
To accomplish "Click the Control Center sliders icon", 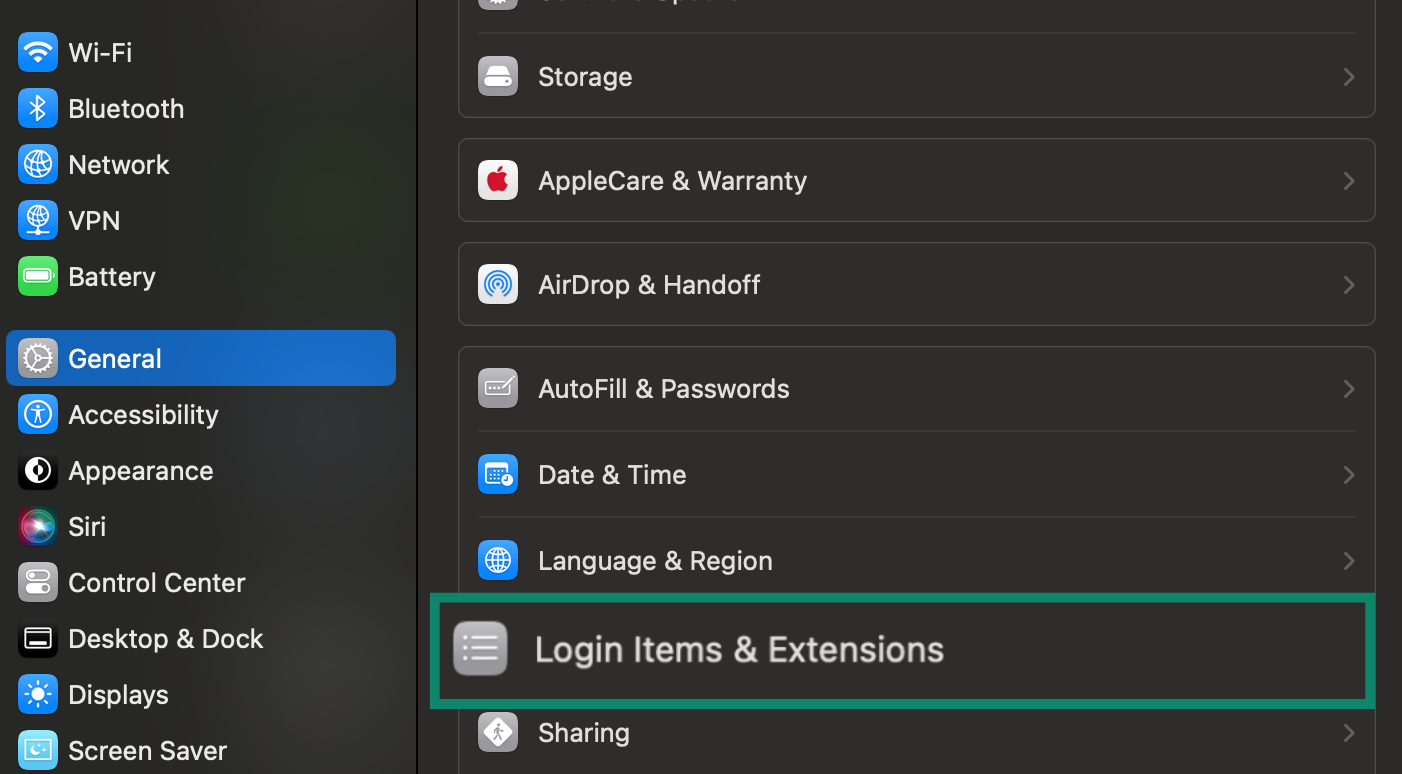I will coord(37,582).
